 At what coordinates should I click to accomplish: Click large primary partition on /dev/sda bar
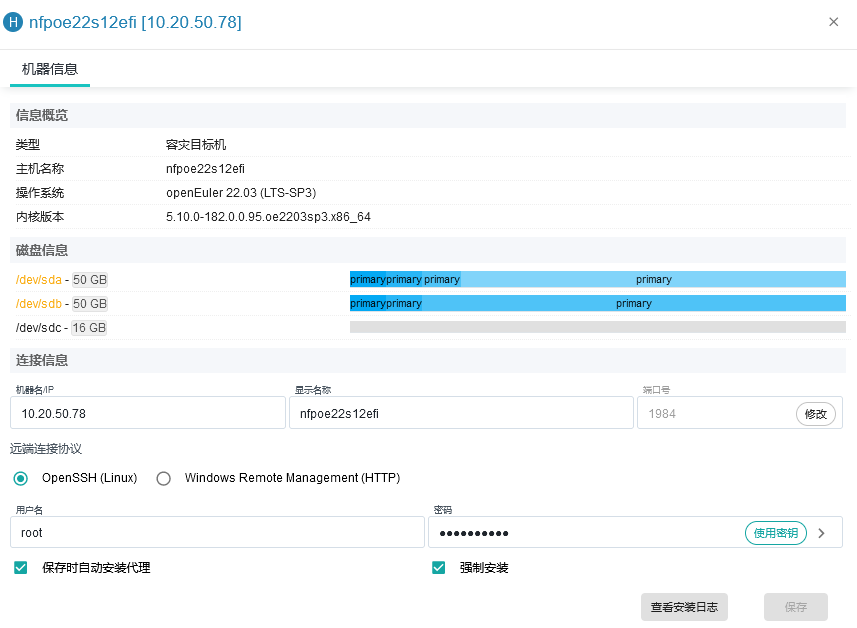tap(653, 280)
